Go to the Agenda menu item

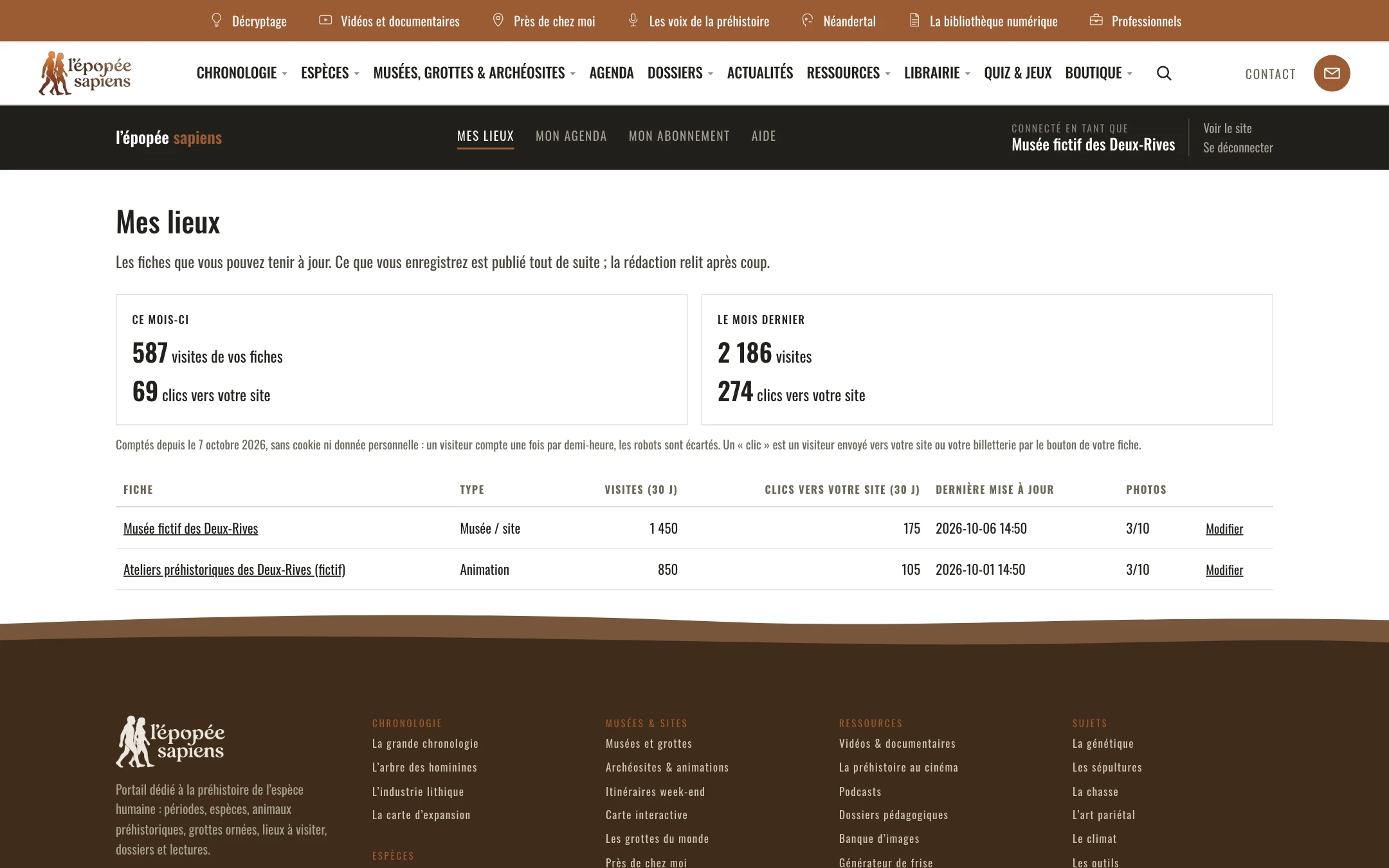tap(612, 73)
